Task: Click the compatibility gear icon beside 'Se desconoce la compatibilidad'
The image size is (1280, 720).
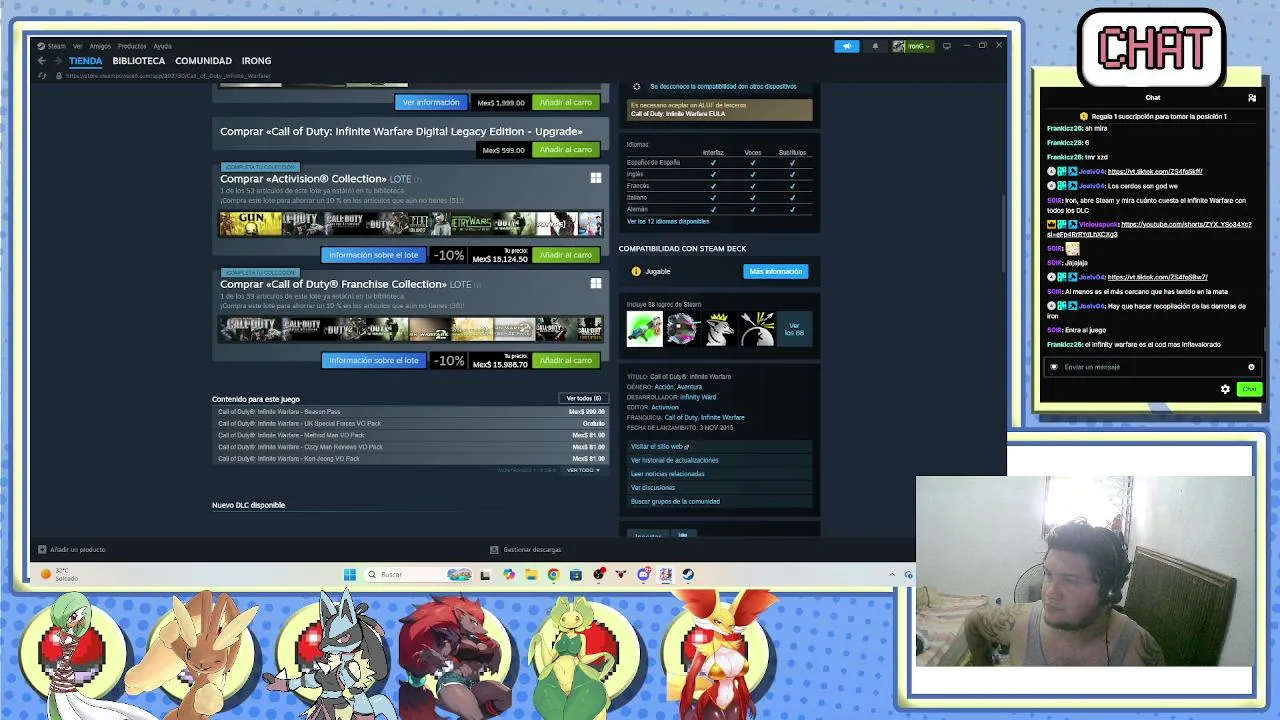Action: pos(636,87)
